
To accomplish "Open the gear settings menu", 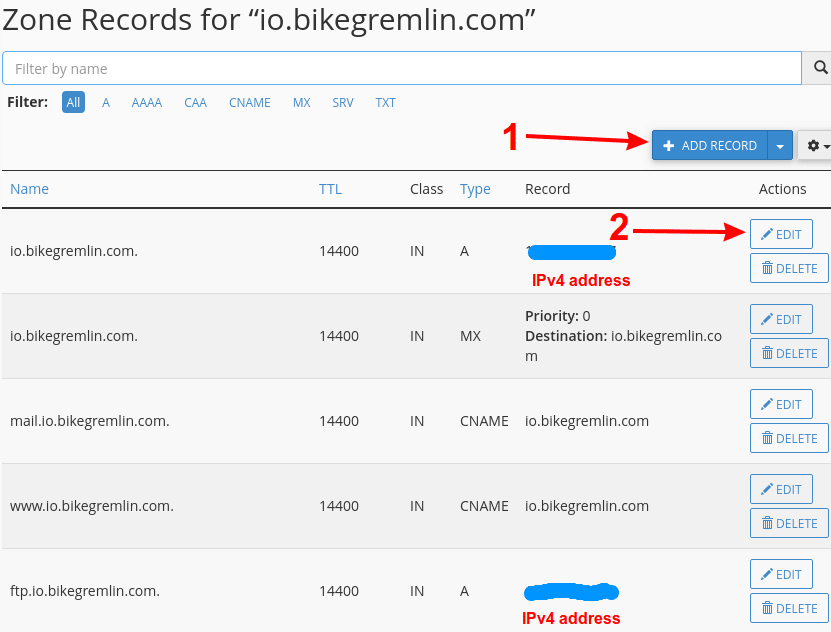I will click(816, 145).
